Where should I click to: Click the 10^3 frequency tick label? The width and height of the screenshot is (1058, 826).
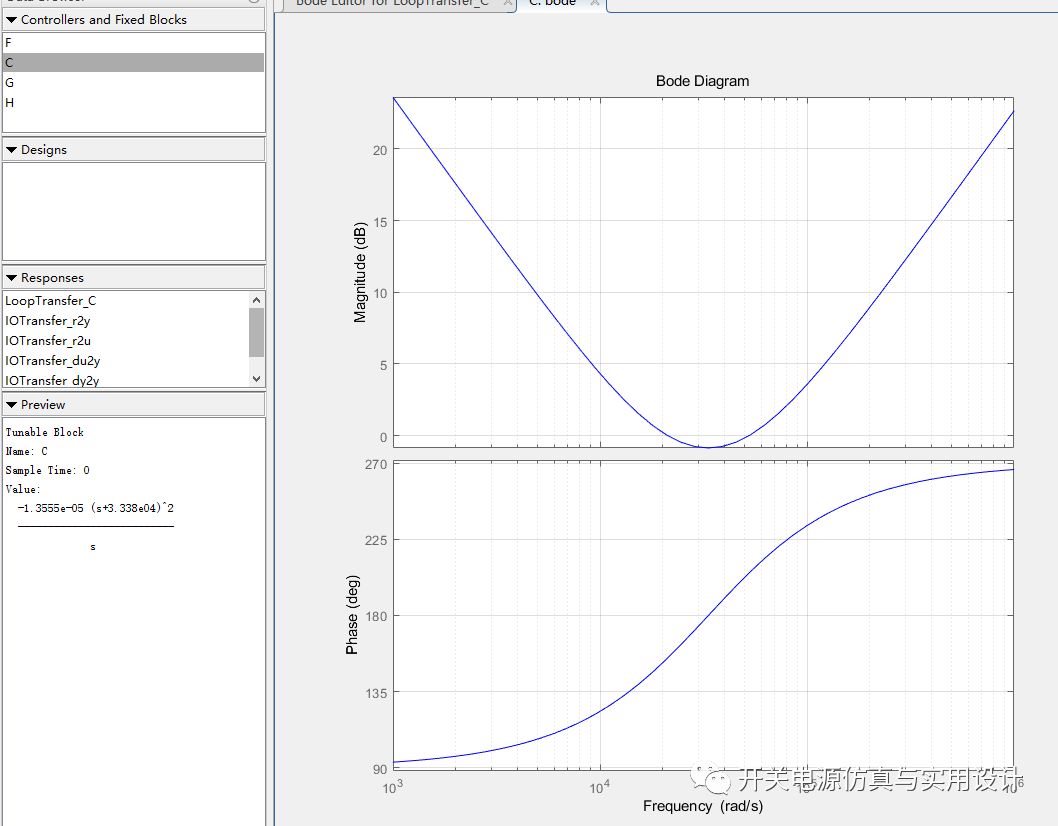[393, 786]
